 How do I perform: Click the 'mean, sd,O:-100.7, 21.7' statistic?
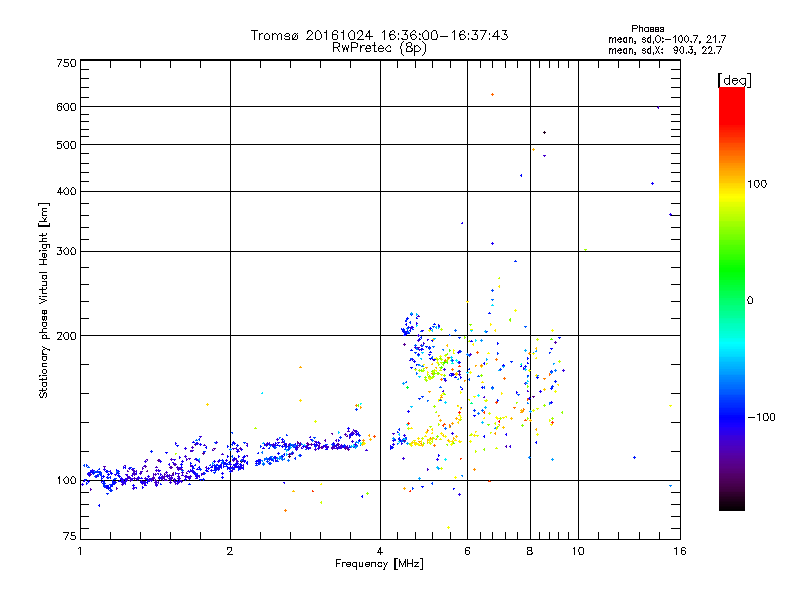[x=667, y=39]
